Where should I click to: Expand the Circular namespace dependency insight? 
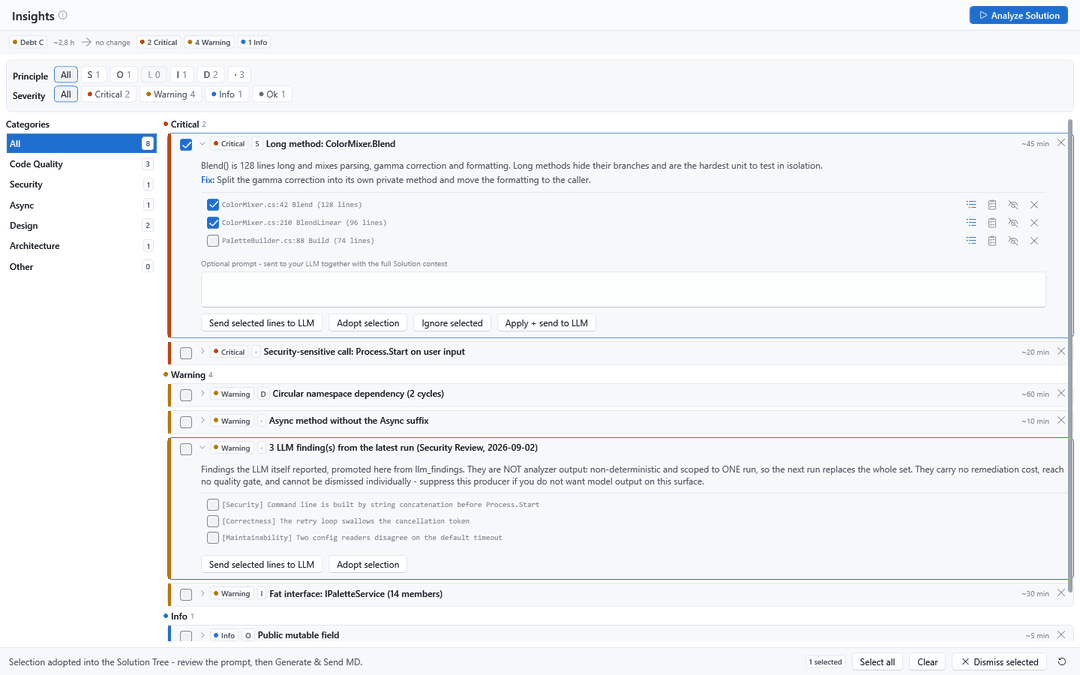click(202, 393)
